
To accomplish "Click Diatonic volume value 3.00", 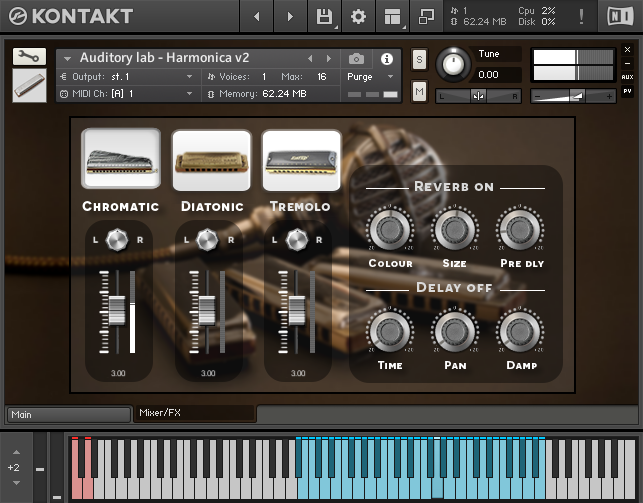I will 208,373.
